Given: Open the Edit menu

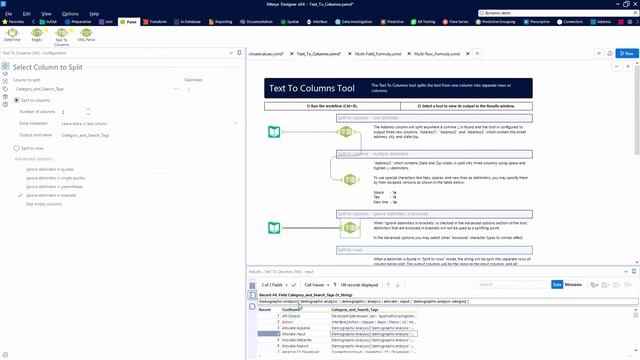Looking at the screenshot, I should (x=27, y=13).
